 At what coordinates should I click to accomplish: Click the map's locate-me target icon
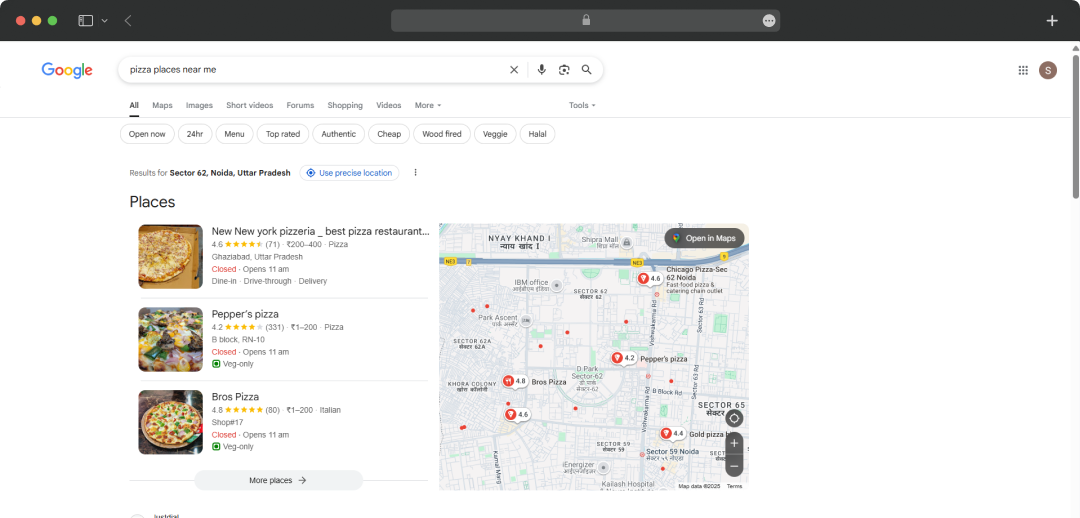tap(734, 418)
